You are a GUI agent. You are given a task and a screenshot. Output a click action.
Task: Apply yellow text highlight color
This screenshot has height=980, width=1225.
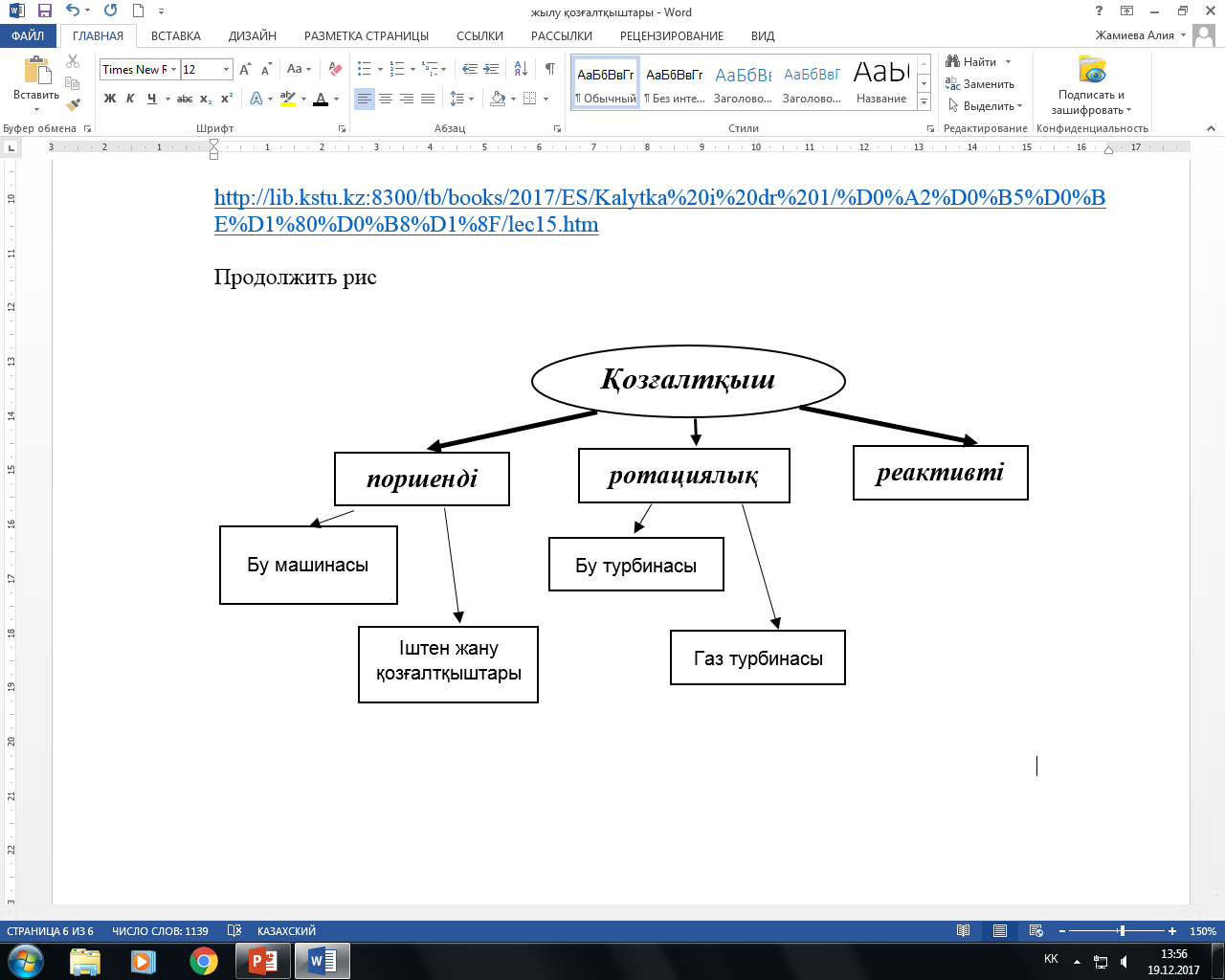[x=288, y=99]
